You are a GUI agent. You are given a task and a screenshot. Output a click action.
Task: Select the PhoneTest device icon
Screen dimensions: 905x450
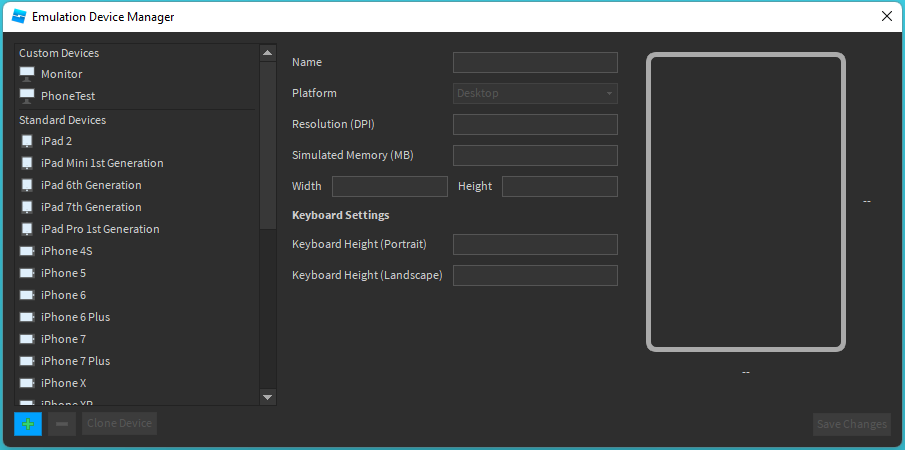27,96
